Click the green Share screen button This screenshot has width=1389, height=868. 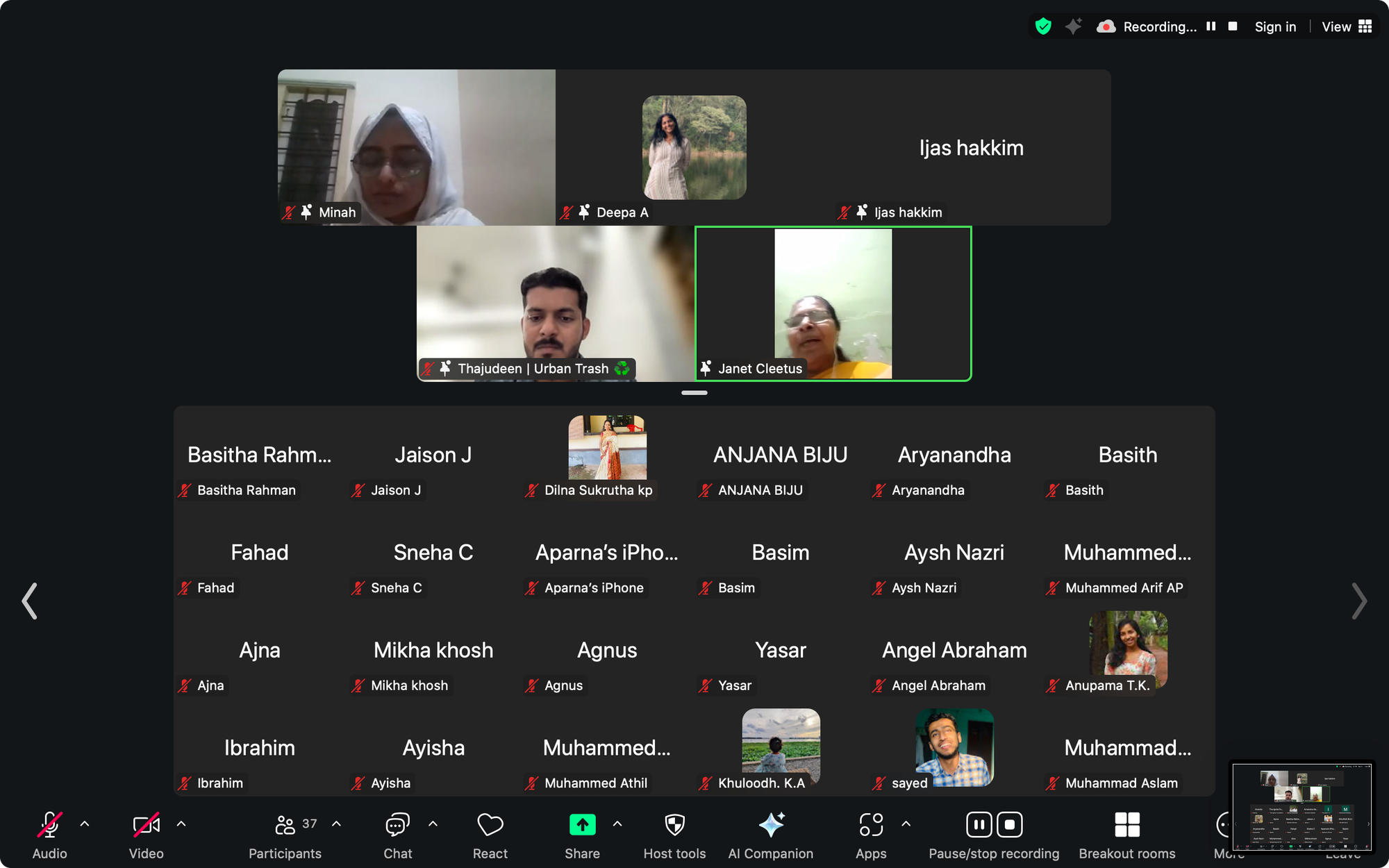point(582,825)
